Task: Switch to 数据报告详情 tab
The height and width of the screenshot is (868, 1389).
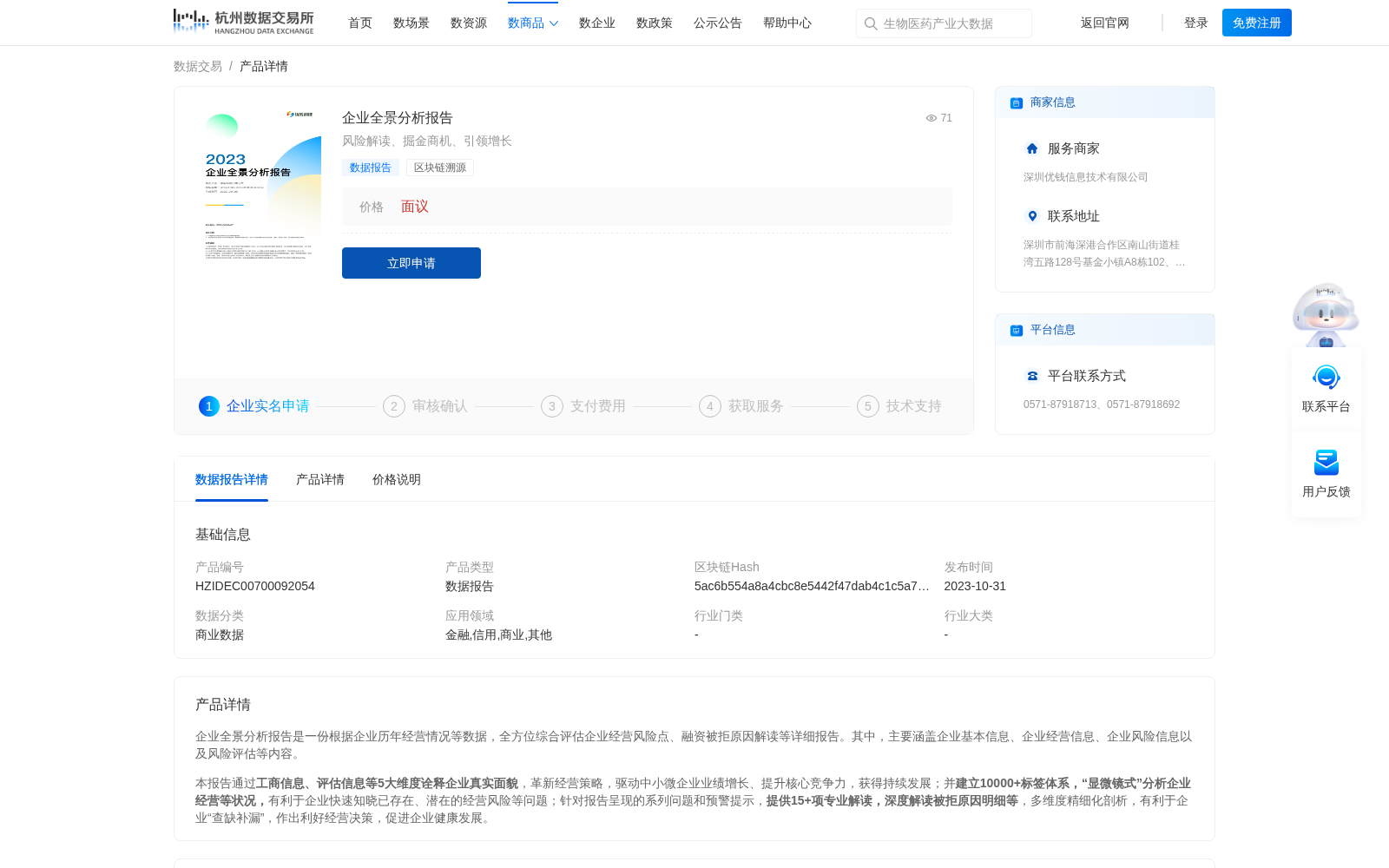Action: click(x=232, y=480)
